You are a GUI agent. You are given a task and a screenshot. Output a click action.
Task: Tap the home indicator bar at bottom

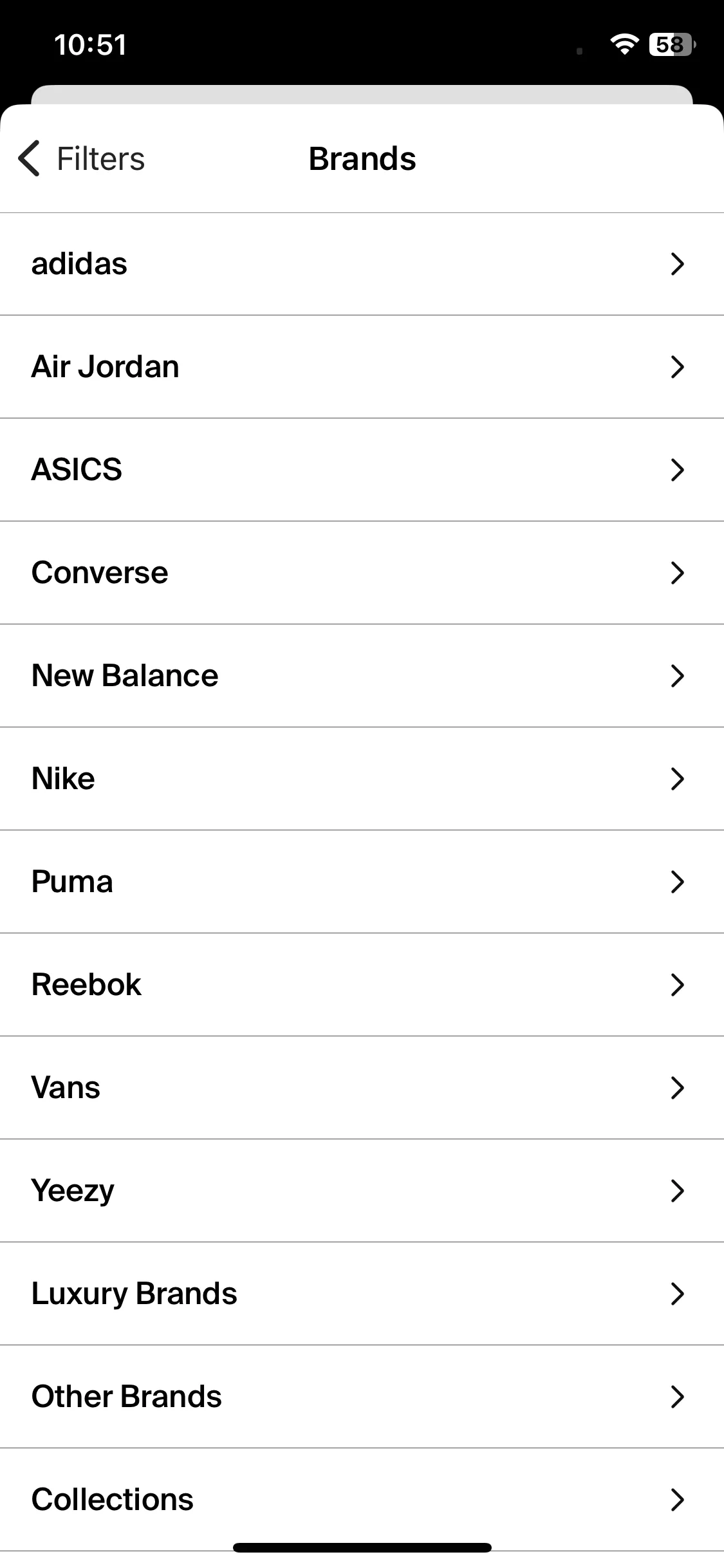[362, 1547]
